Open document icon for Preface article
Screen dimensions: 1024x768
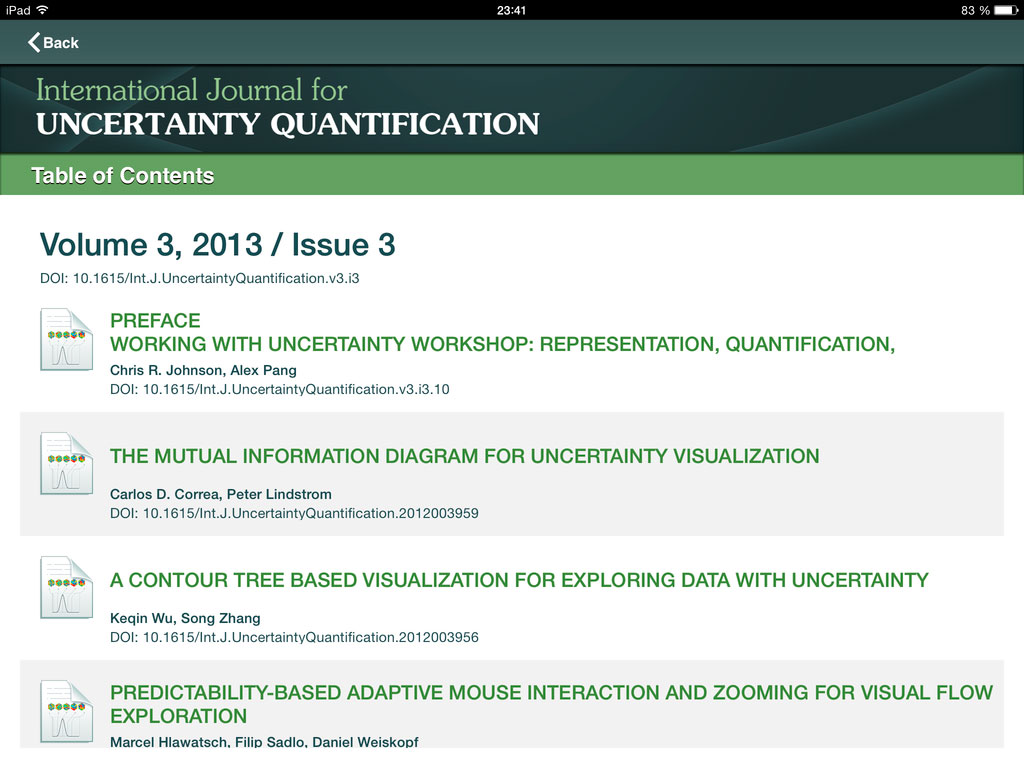click(66, 340)
